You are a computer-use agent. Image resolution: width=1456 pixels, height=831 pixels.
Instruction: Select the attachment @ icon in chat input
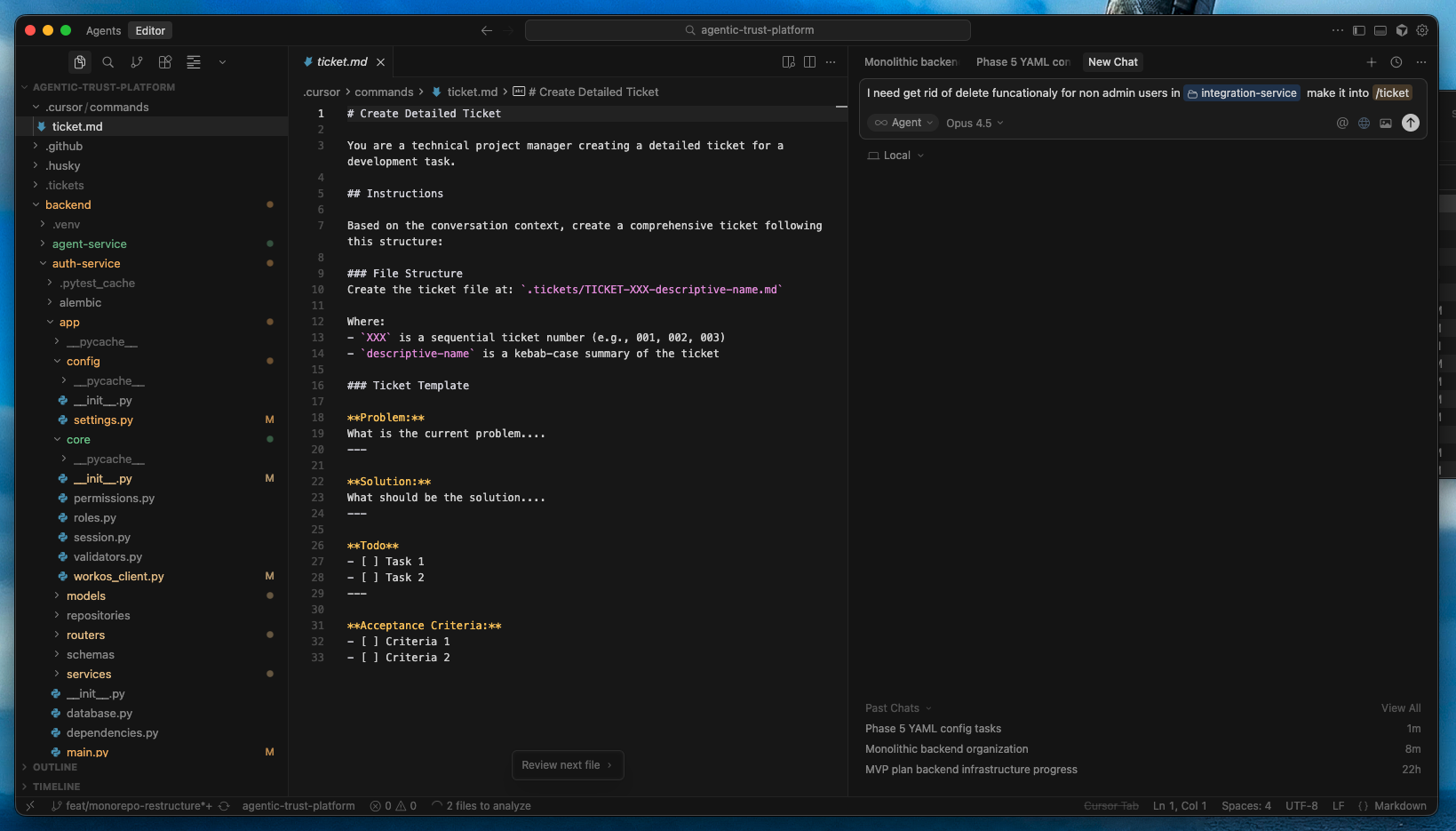pyautogui.click(x=1342, y=124)
